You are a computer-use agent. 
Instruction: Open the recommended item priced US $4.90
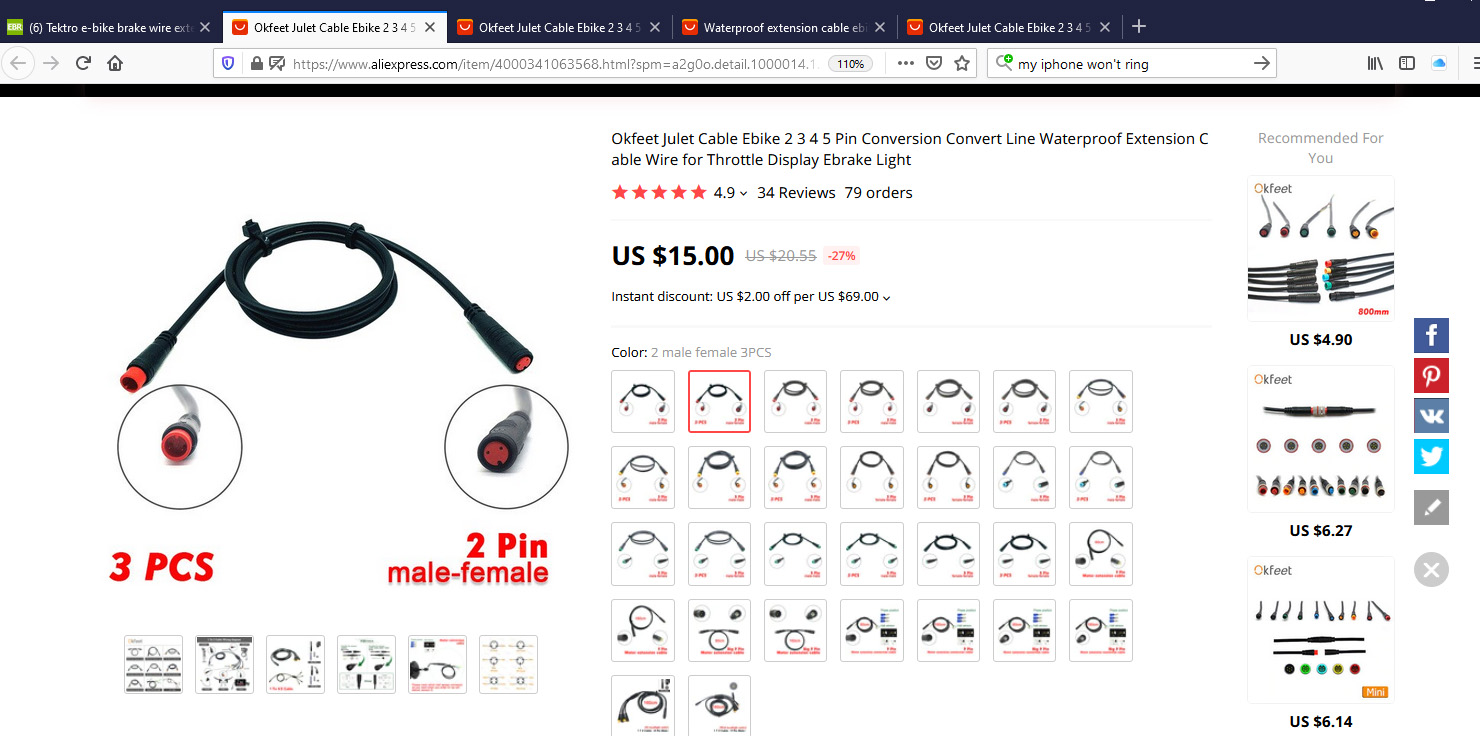(x=1321, y=262)
